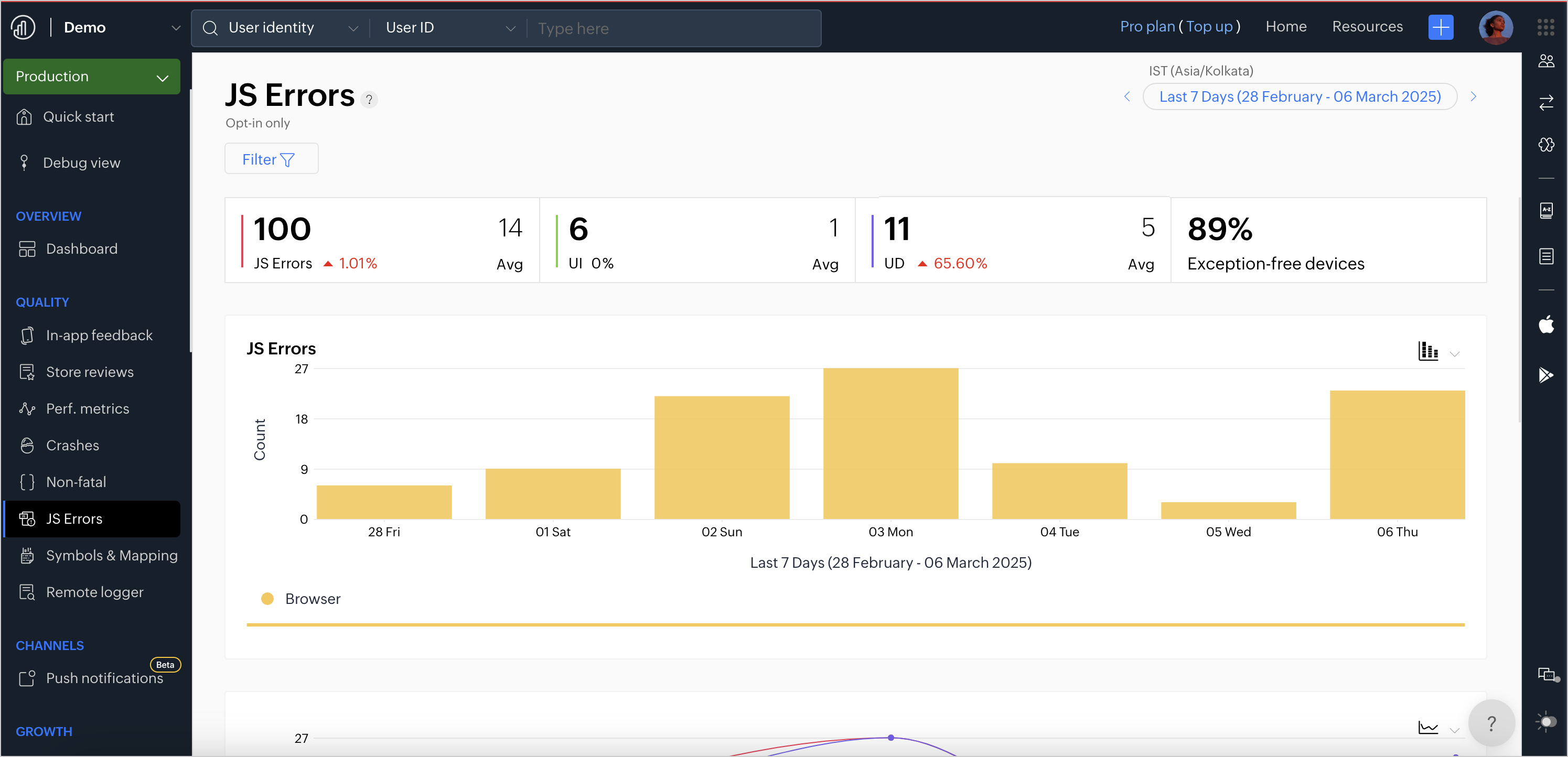
Task: Open the user profile avatar
Action: [x=1495, y=27]
